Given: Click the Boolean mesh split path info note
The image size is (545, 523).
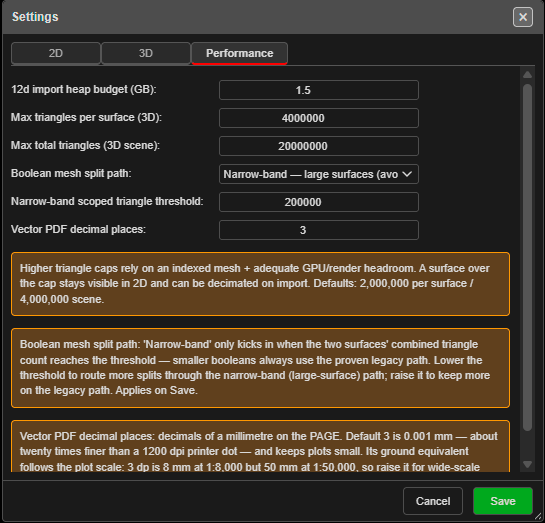Looking at the screenshot, I should (260, 368).
